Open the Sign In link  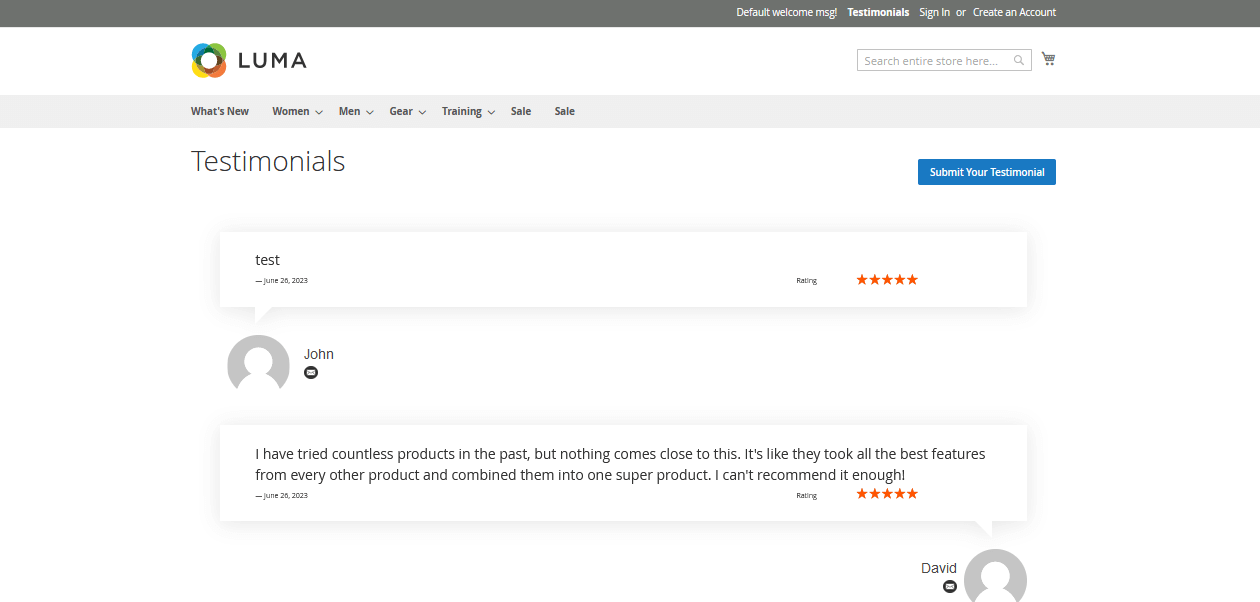(934, 13)
